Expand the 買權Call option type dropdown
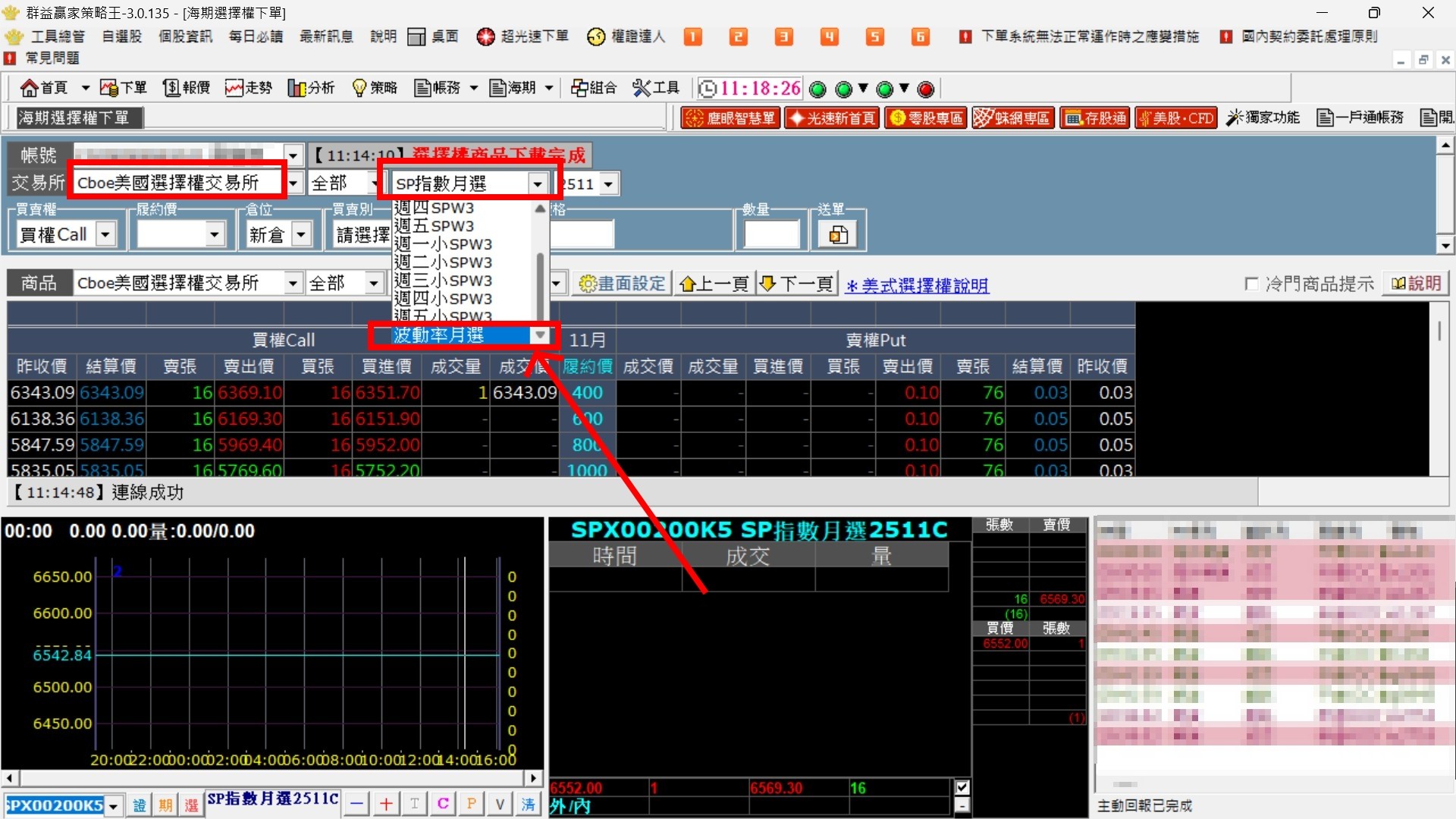 (x=106, y=234)
